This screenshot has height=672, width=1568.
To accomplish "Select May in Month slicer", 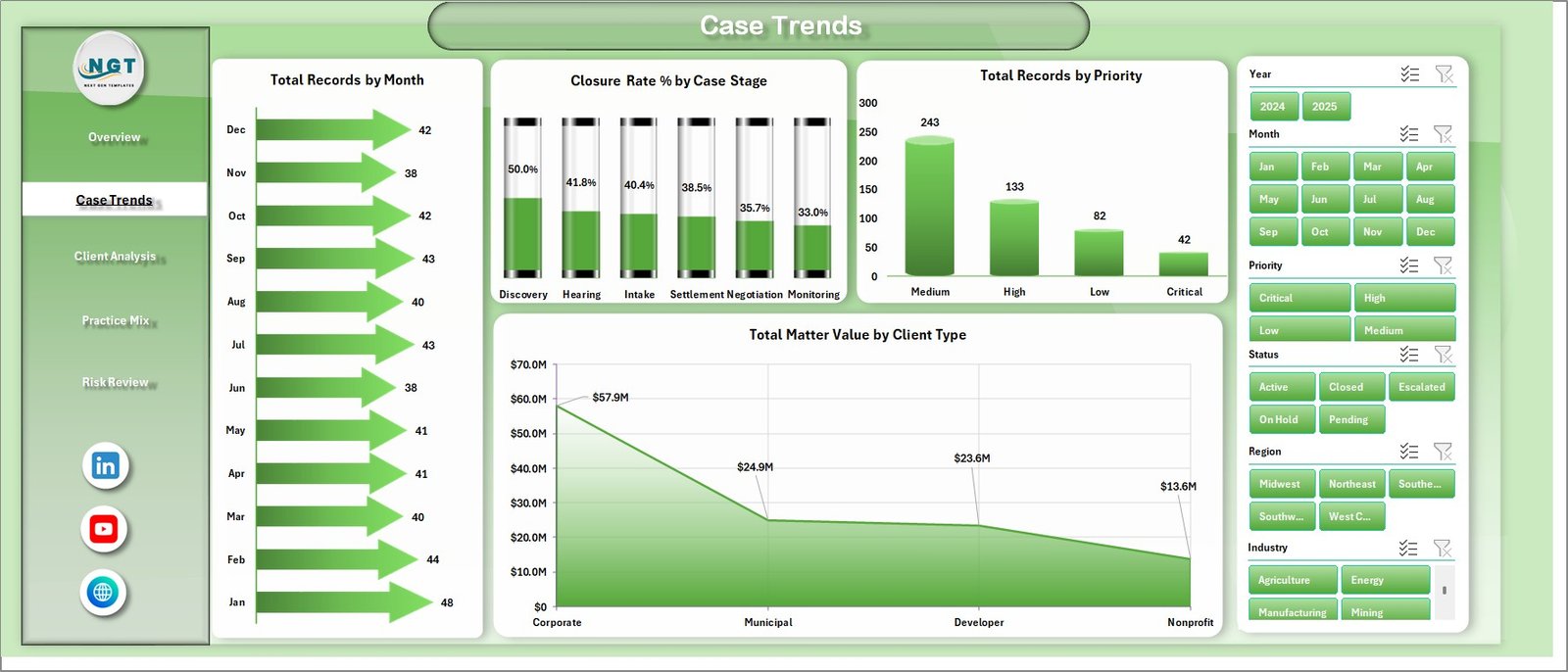I will 1274,199.
